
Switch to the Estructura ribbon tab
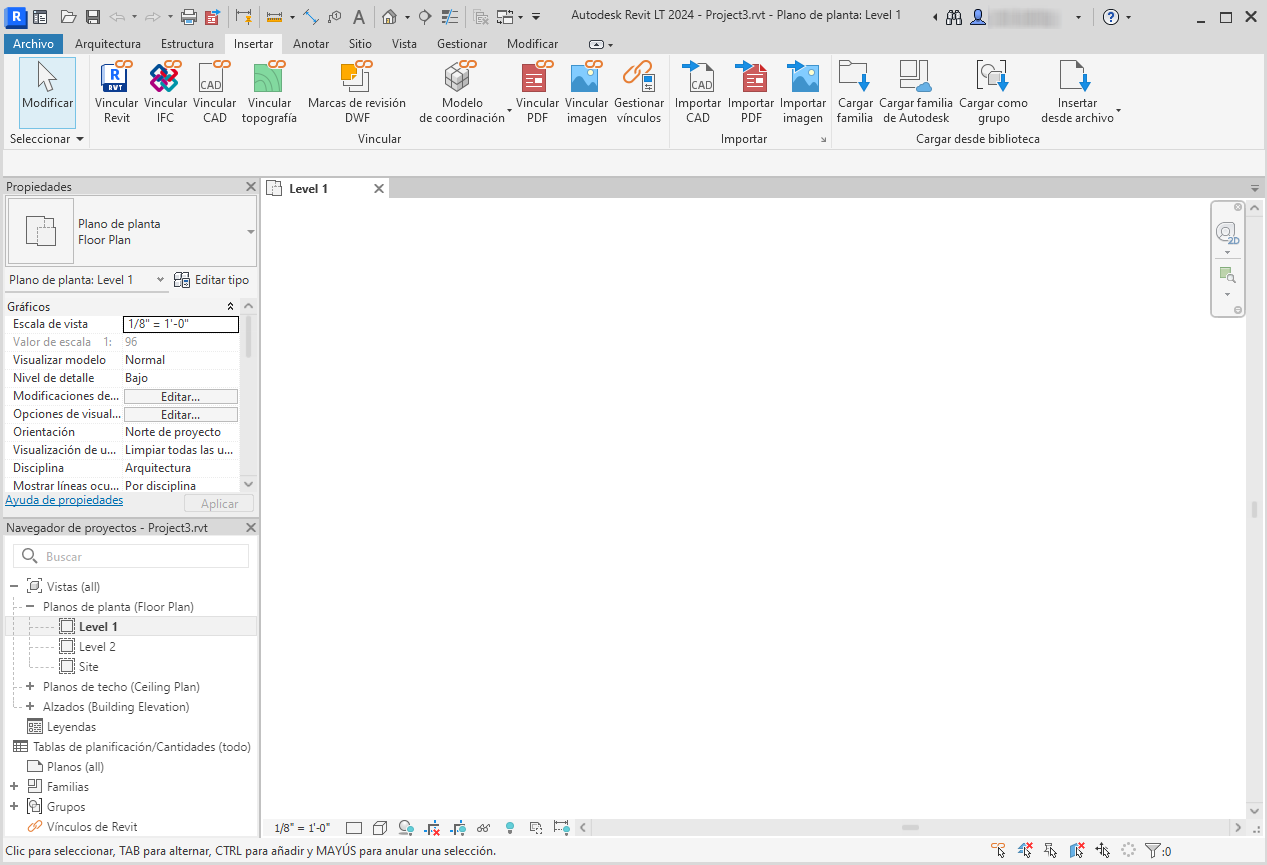(x=187, y=44)
